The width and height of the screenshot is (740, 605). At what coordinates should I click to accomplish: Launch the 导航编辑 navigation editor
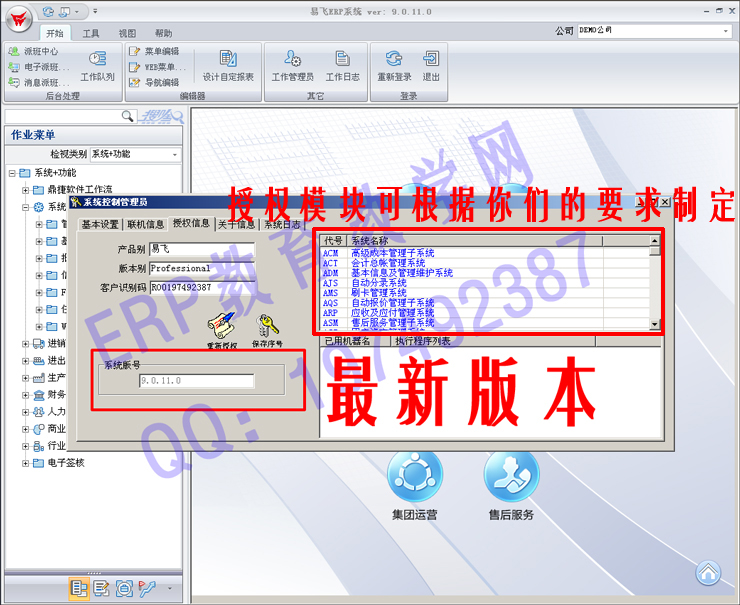pyautogui.click(x=154, y=83)
